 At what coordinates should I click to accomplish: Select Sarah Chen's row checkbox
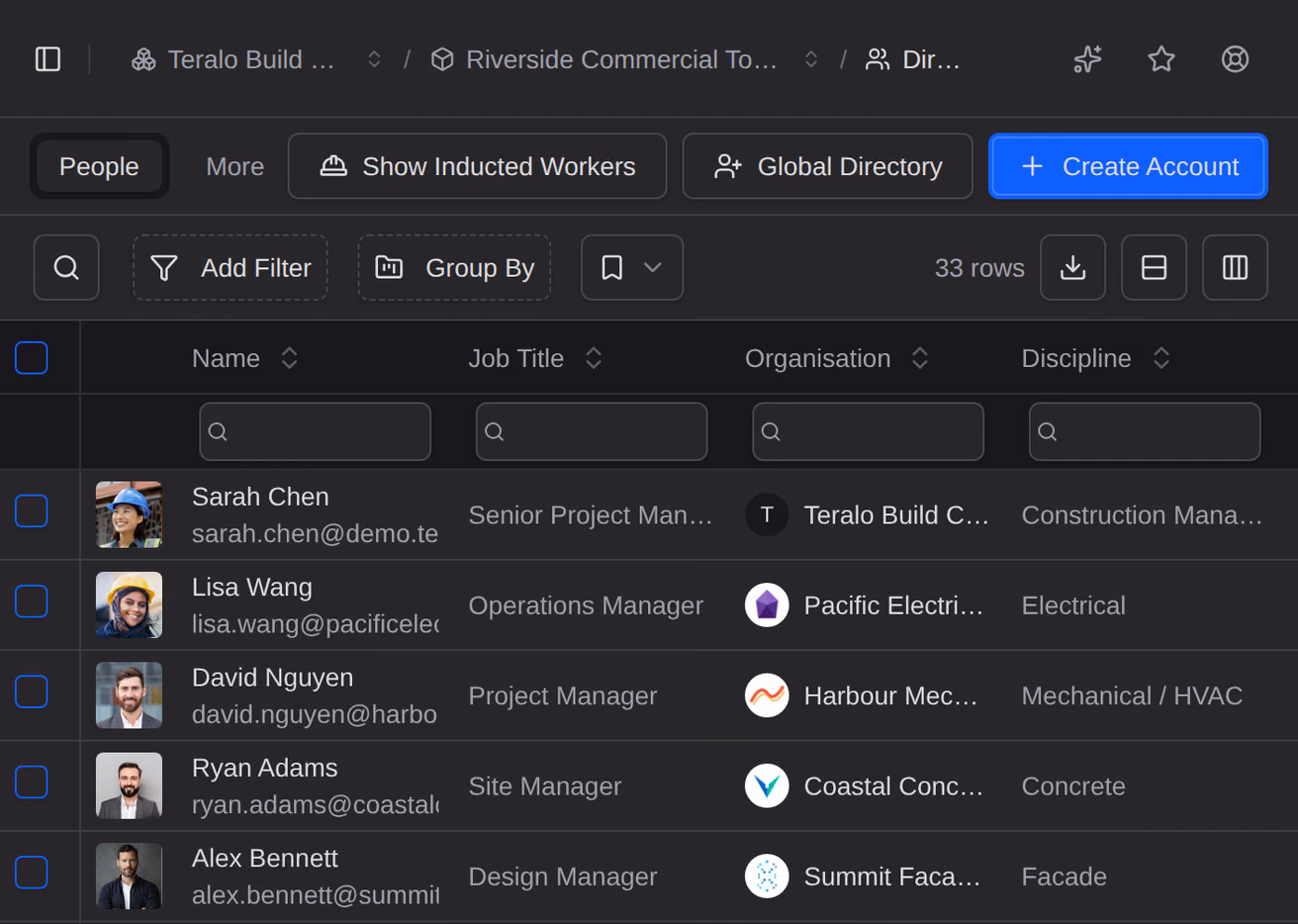pos(32,511)
